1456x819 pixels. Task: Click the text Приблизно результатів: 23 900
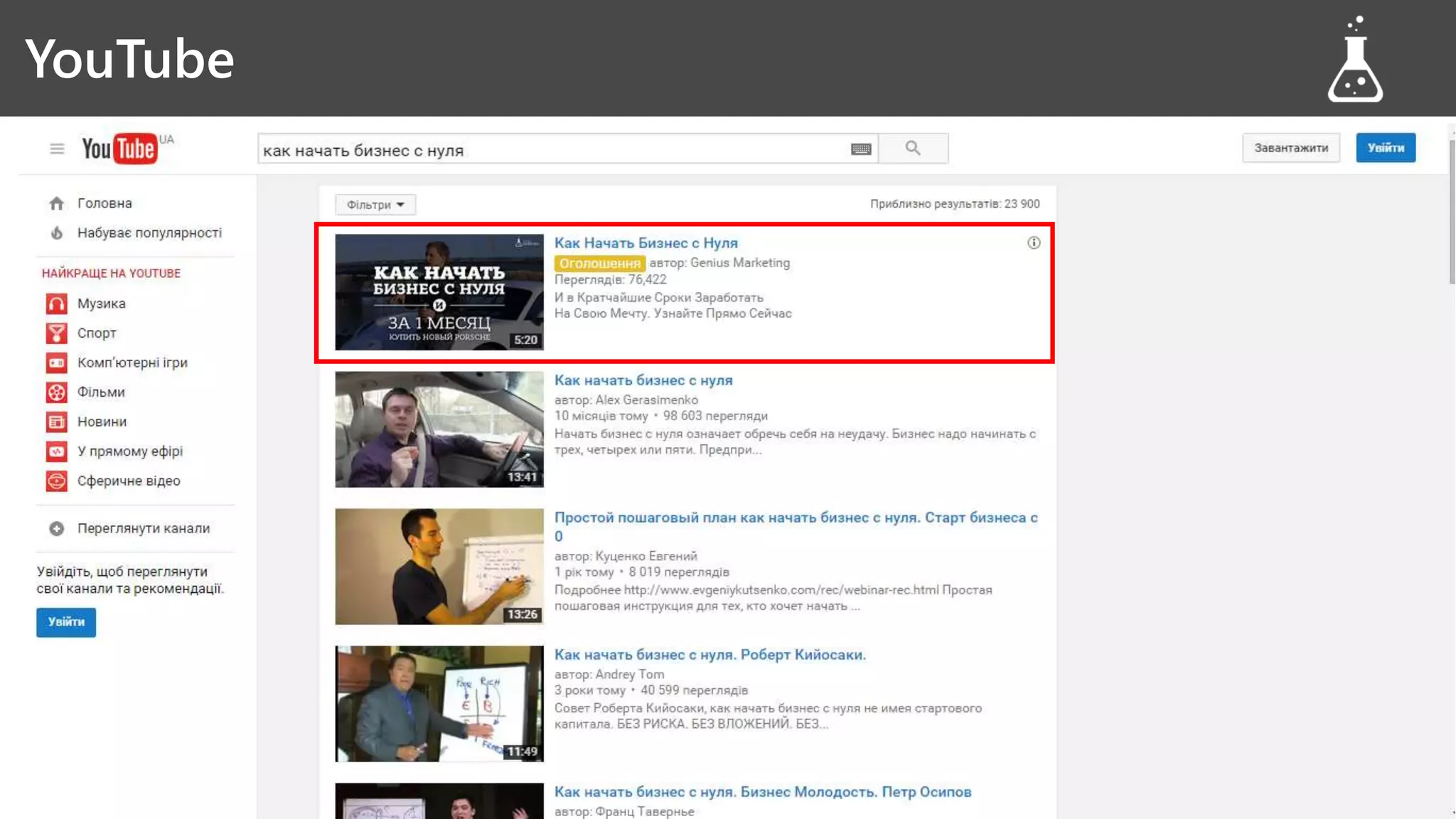pyautogui.click(x=955, y=204)
